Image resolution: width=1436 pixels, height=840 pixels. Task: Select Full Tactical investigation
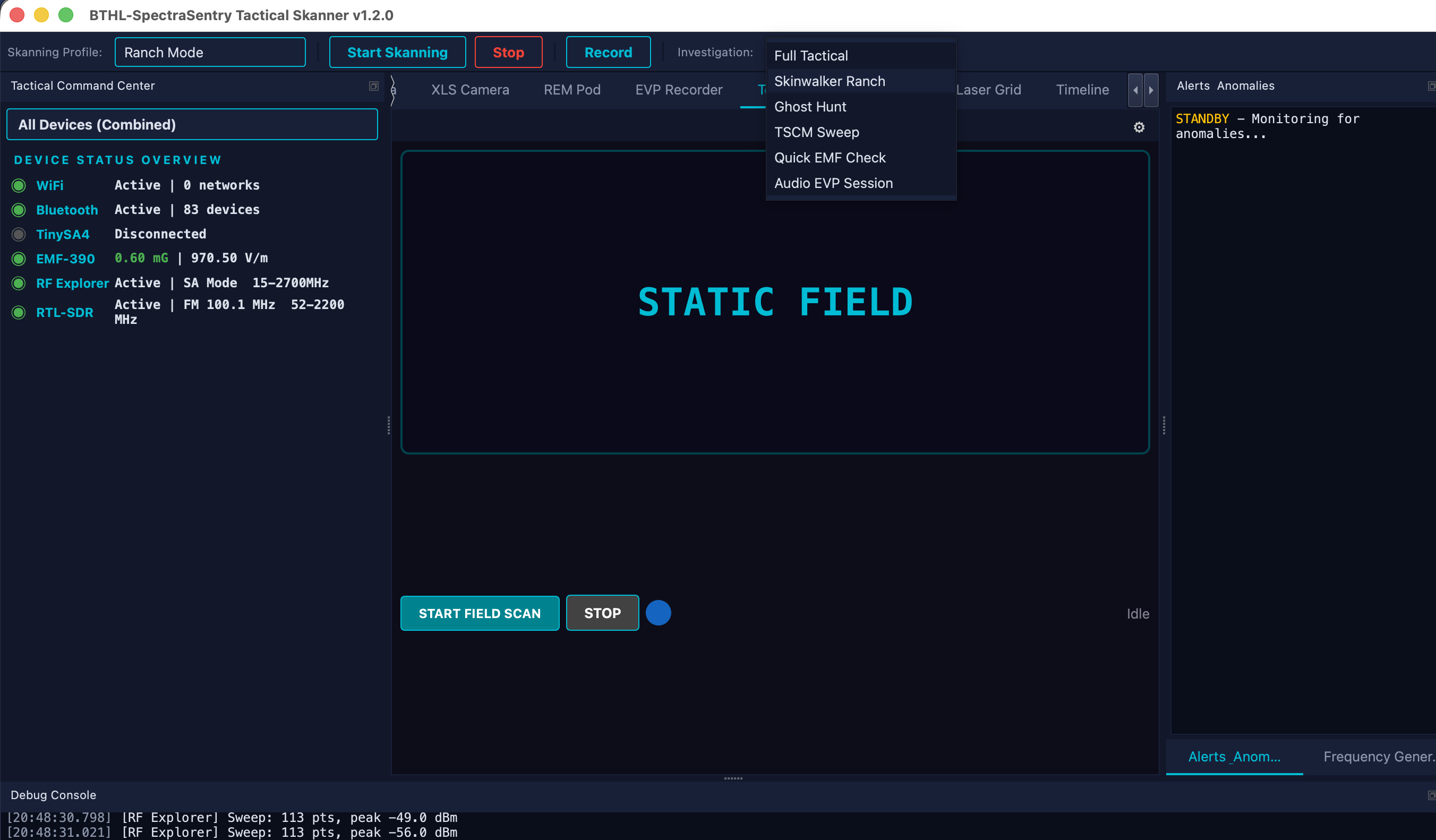pos(861,56)
